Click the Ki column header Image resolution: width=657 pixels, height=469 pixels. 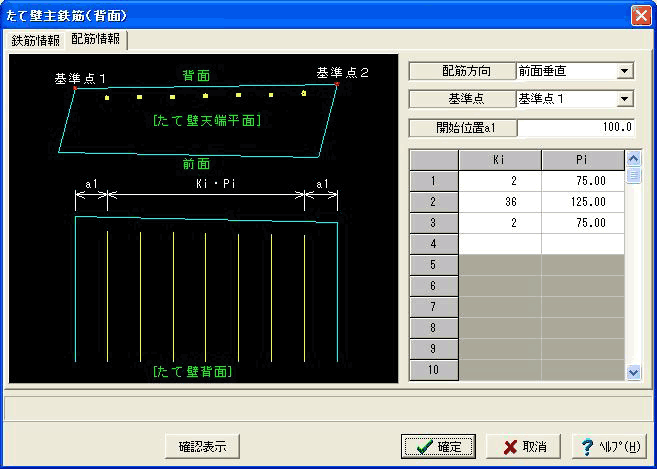[x=500, y=160]
